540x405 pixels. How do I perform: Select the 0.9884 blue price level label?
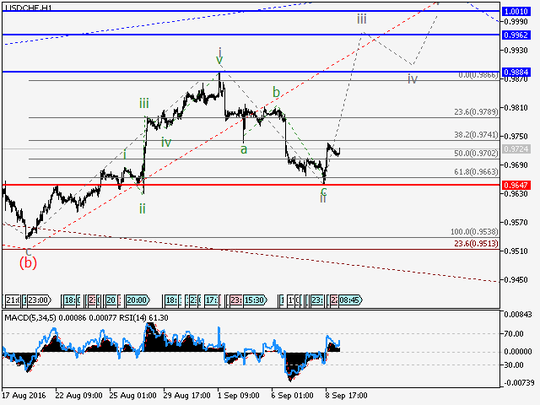tap(516, 72)
